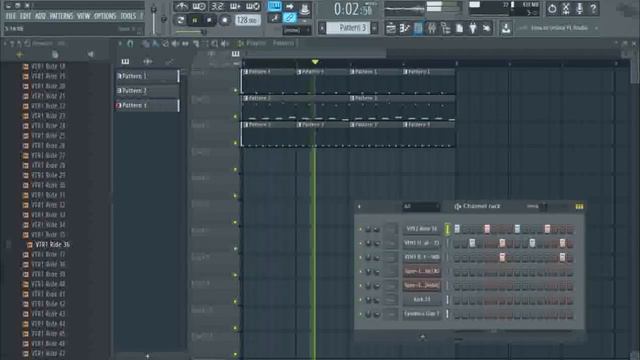Open the TOOLS menu
Viewport: 640px width, 360px height.
pos(128,16)
